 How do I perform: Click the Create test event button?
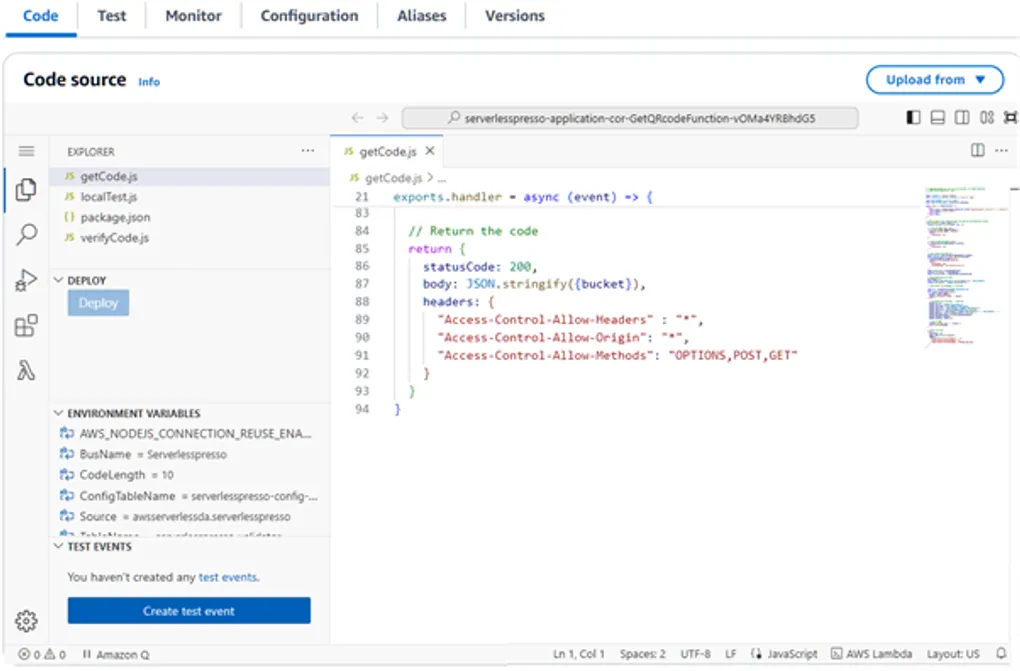click(189, 611)
